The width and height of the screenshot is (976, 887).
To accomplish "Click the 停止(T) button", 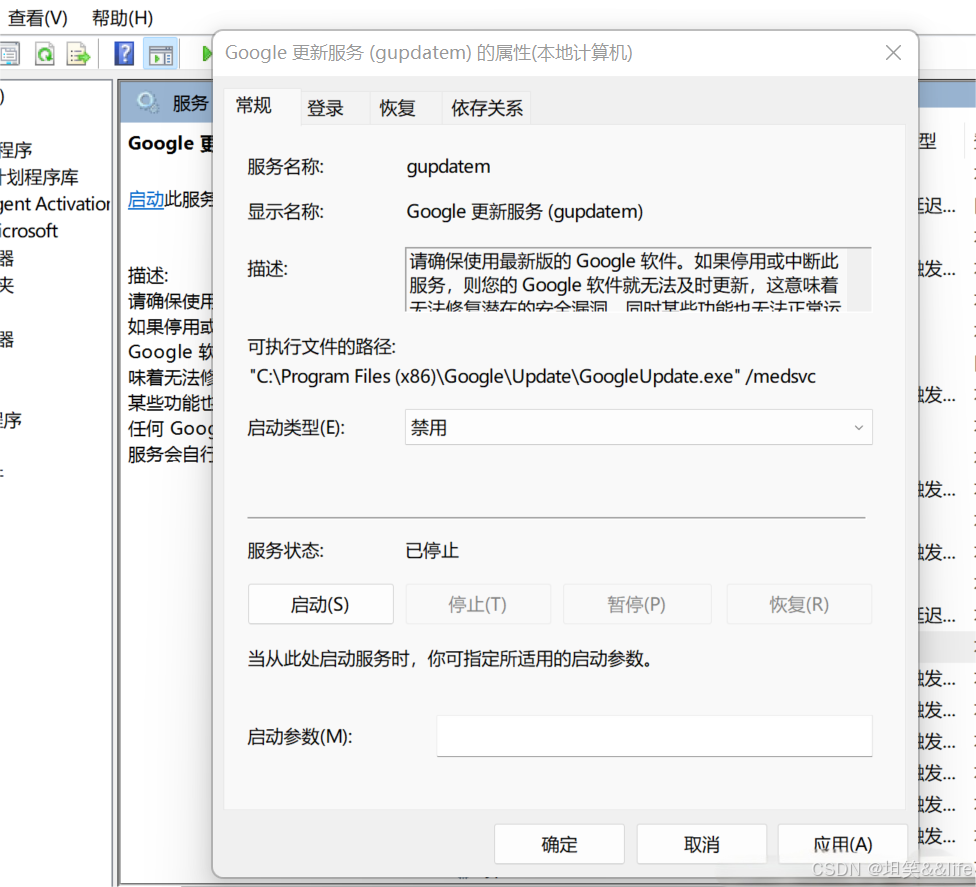I will [x=478, y=604].
